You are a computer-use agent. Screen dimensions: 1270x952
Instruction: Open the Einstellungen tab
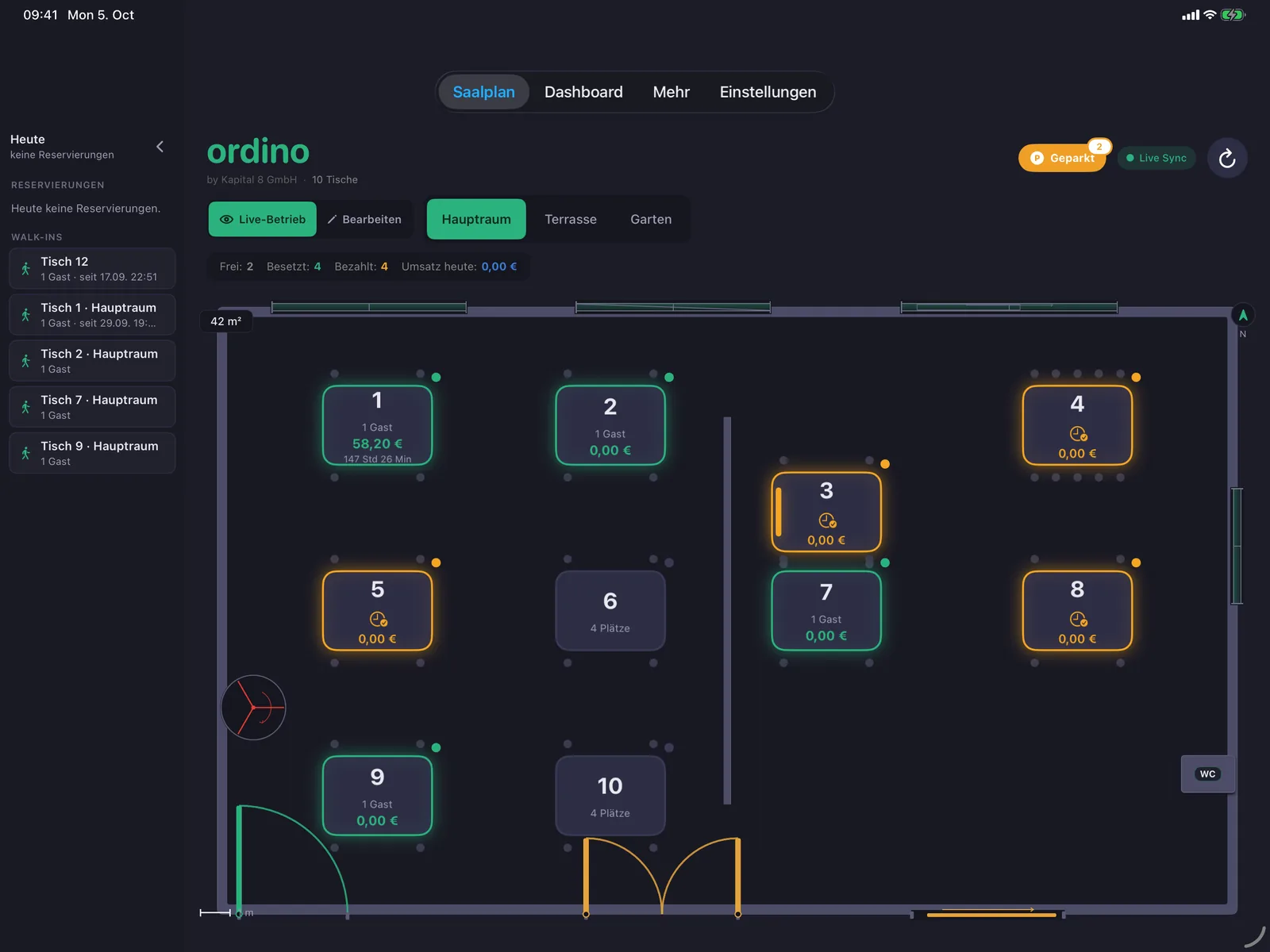[768, 92]
